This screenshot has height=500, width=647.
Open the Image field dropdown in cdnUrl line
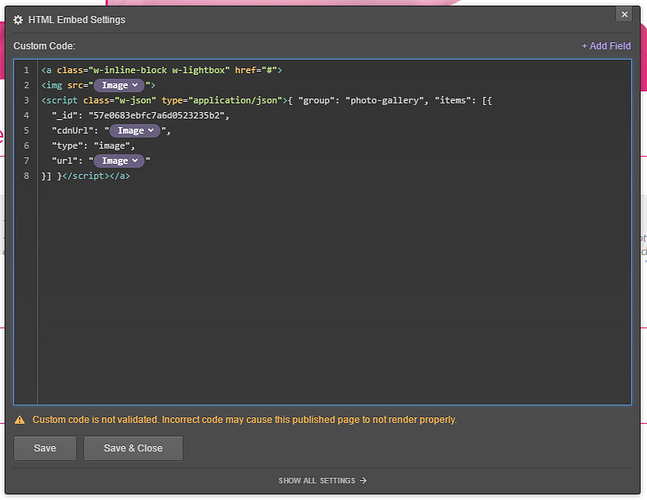pyautogui.click(x=135, y=131)
